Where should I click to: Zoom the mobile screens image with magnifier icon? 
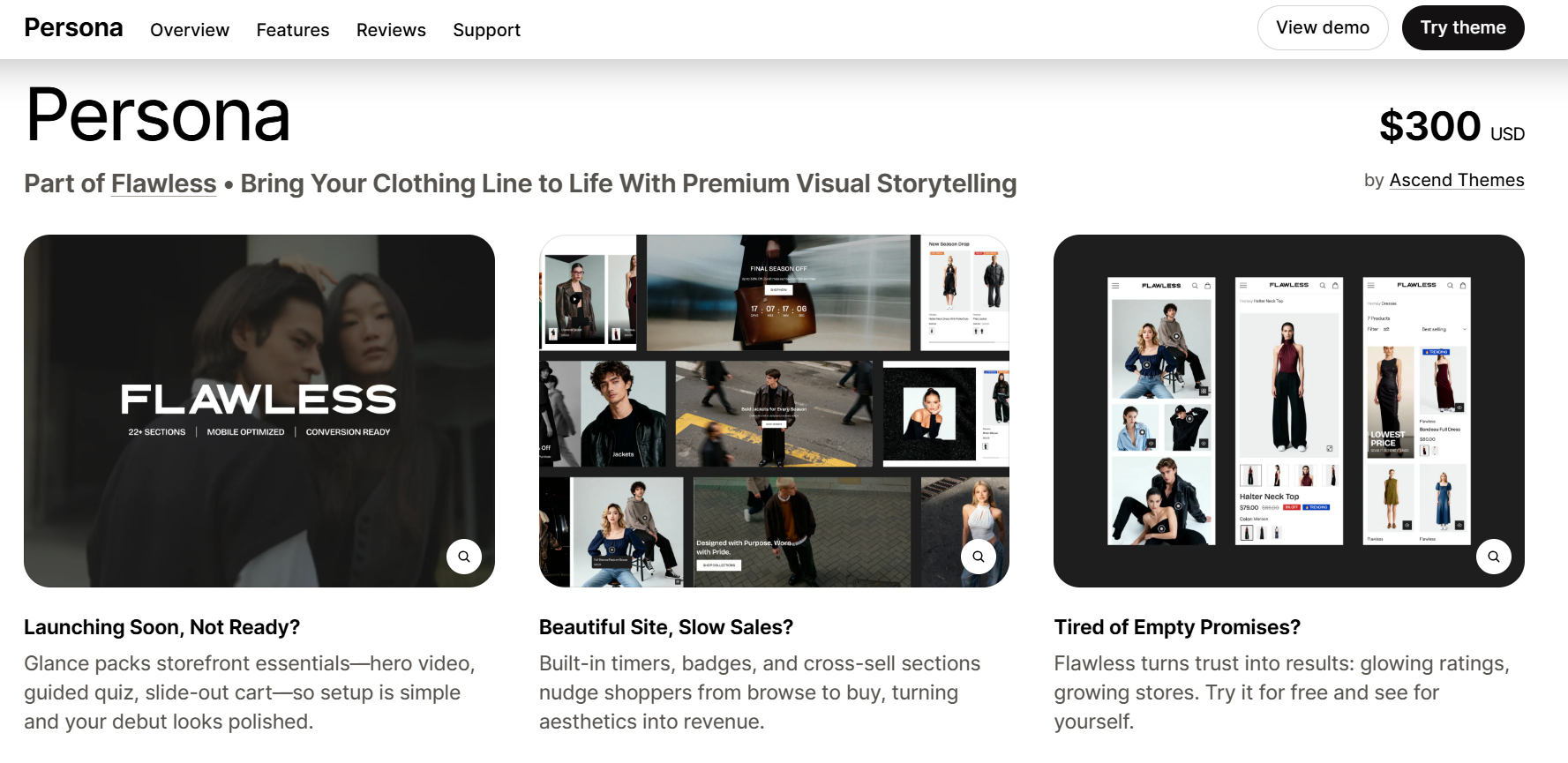pos(1494,557)
